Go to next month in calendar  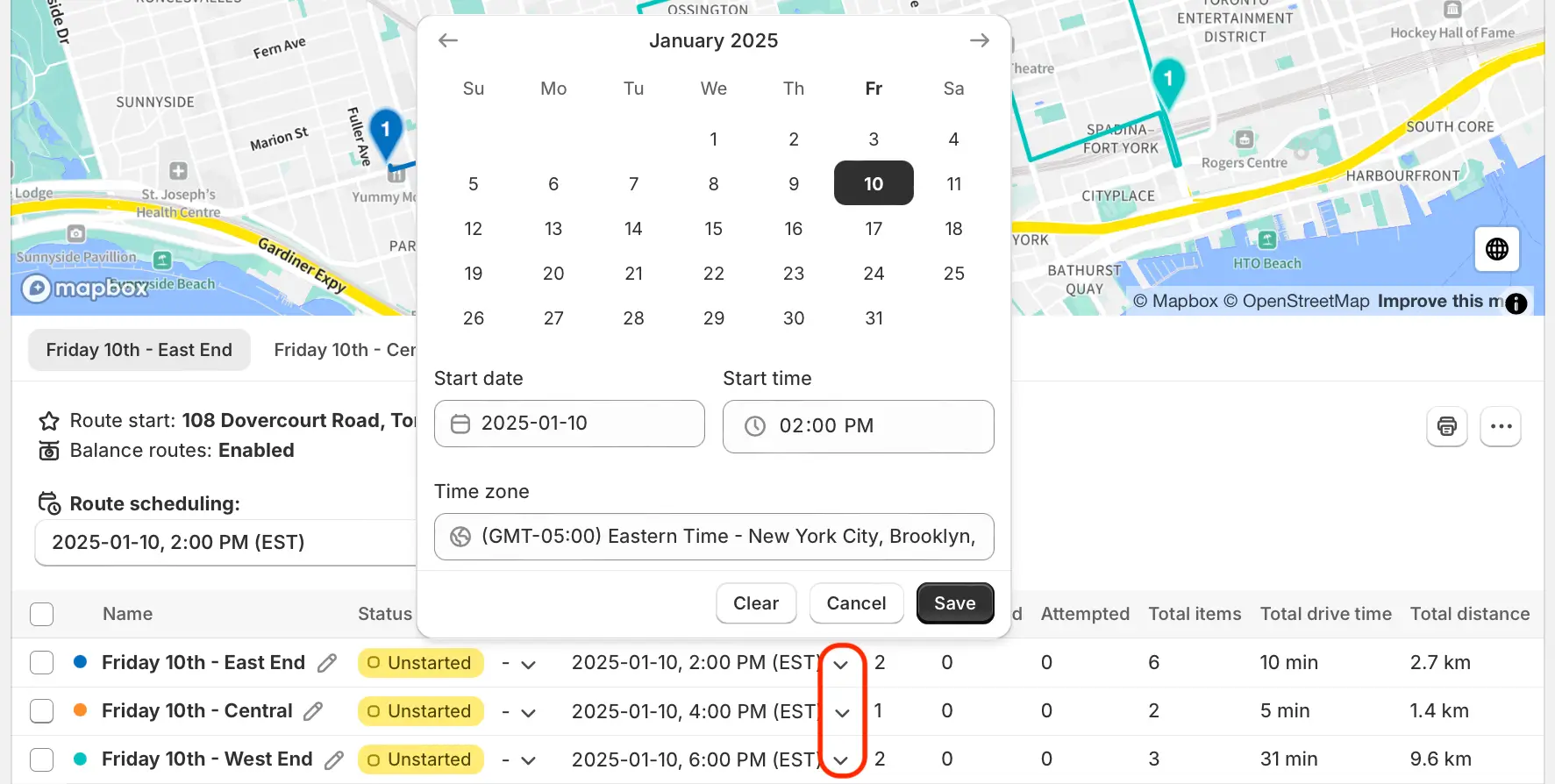coord(979,40)
